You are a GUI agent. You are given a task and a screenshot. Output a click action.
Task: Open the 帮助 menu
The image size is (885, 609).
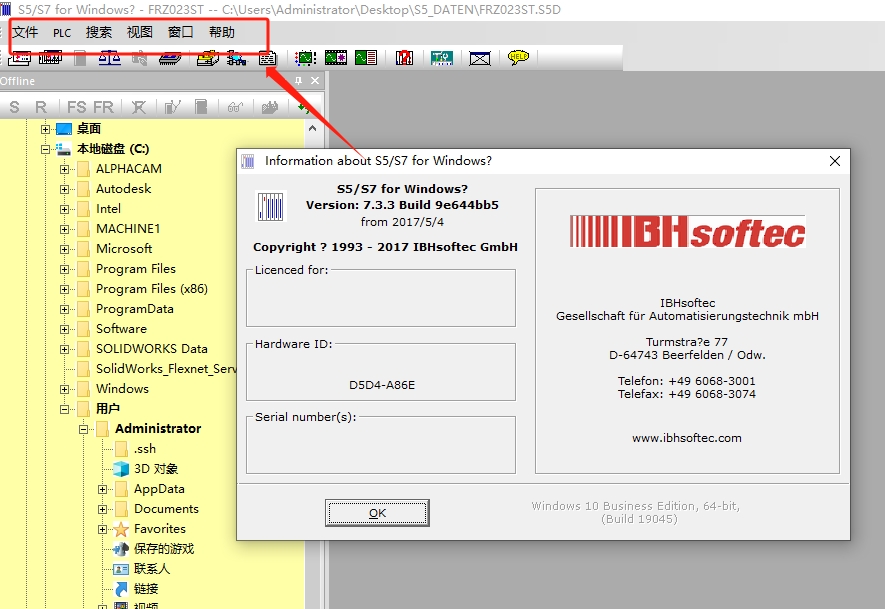point(222,32)
